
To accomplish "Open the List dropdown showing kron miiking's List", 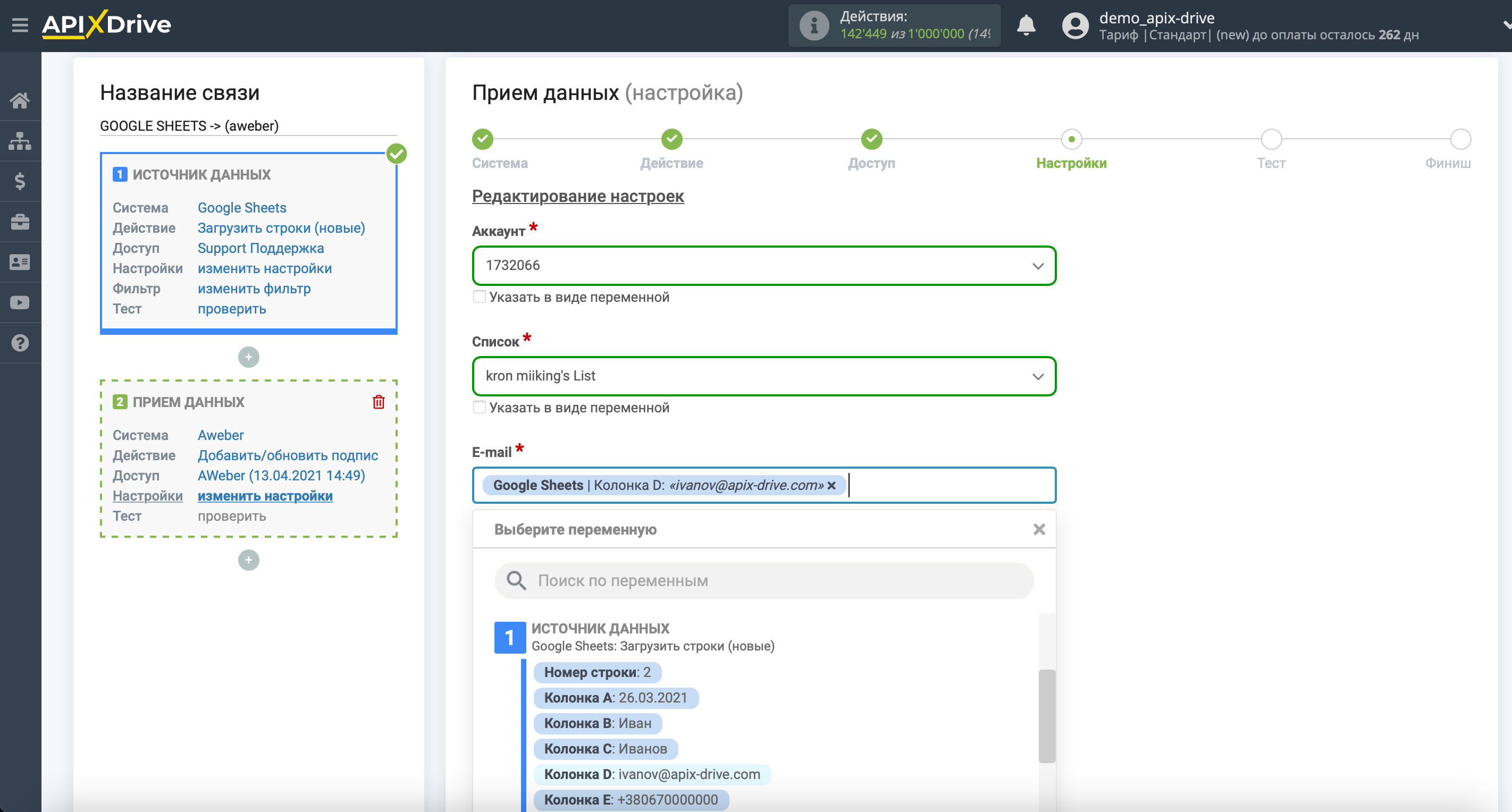I will click(763, 376).
